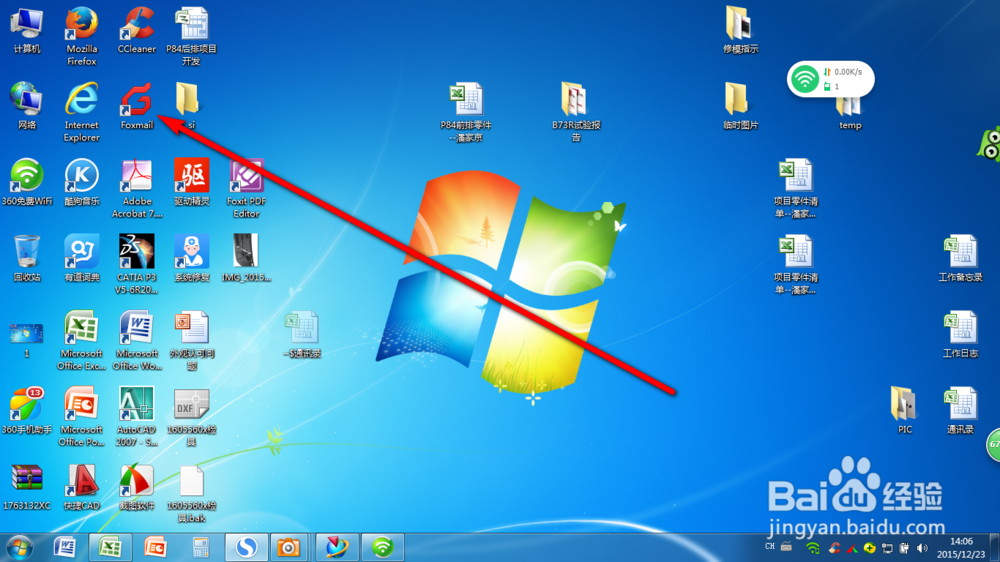Select the 360免费WiFi desktop shortcut
The width and height of the screenshot is (1000, 562).
27,182
